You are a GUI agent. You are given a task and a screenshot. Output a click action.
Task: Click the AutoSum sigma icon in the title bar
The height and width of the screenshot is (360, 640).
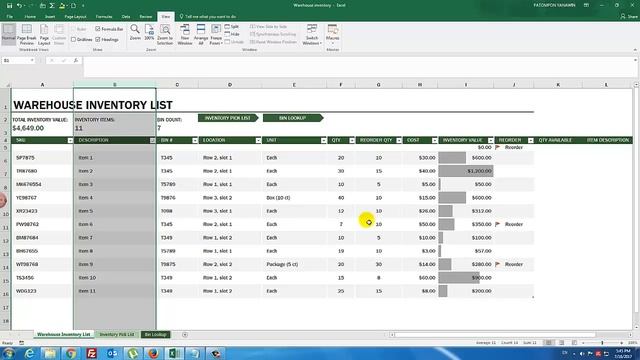click(x=52, y=5)
